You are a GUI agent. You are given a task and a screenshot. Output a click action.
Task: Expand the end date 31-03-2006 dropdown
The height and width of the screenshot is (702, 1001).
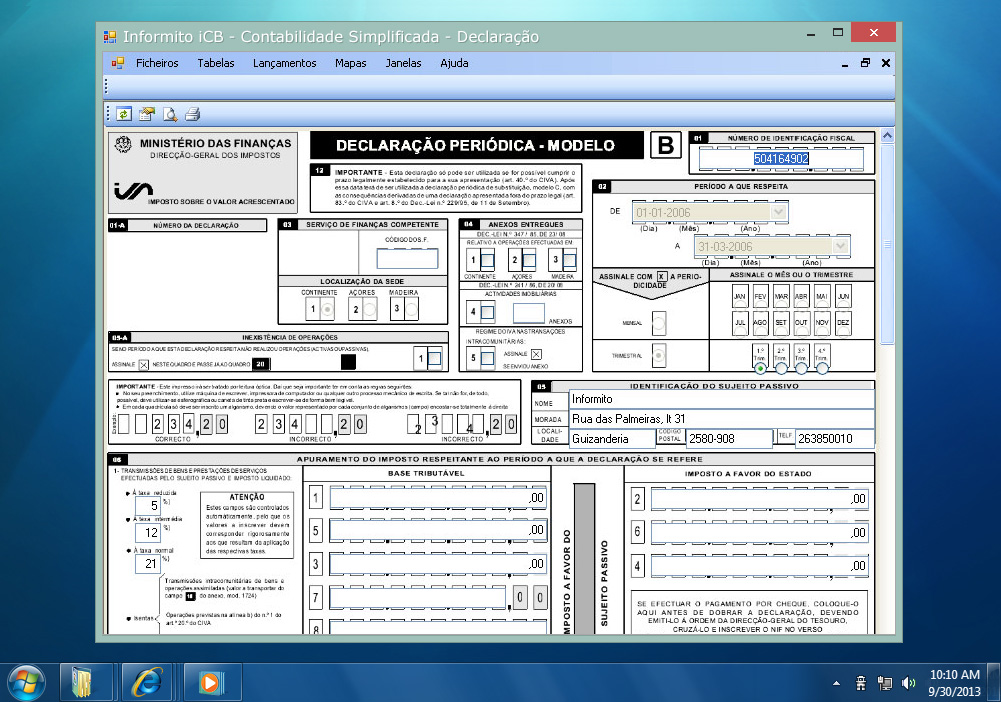[x=840, y=247]
